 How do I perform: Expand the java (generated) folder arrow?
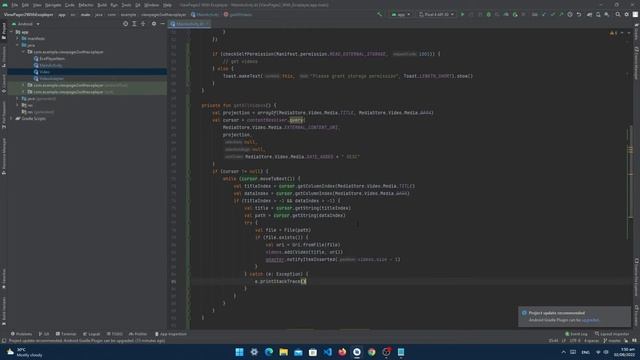point(18,98)
